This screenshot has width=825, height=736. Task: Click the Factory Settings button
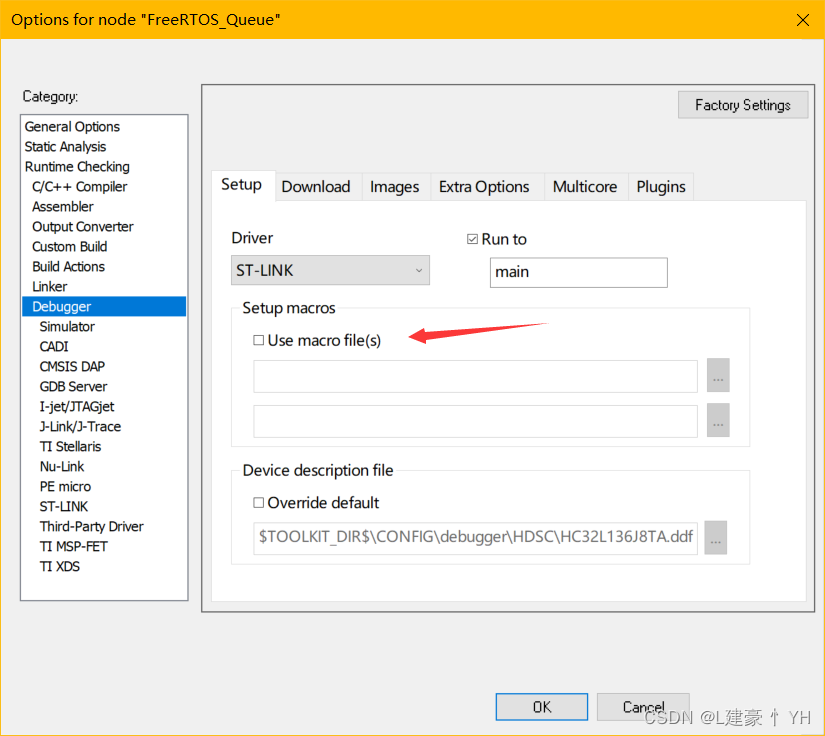pos(742,105)
